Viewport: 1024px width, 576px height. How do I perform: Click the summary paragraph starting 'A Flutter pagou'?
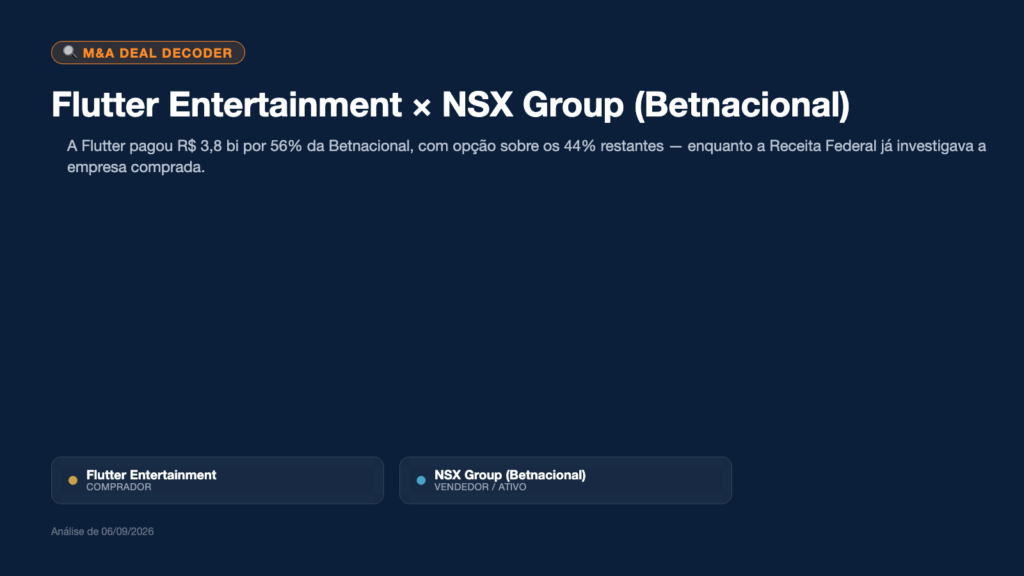point(526,156)
